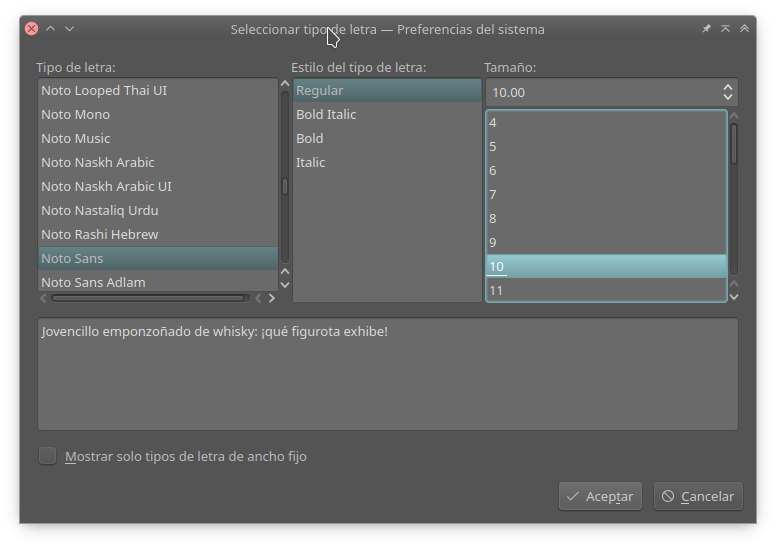Select Noto Looped Thai UI font
The width and height of the screenshot is (776, 547).
(x=158, y=91)
